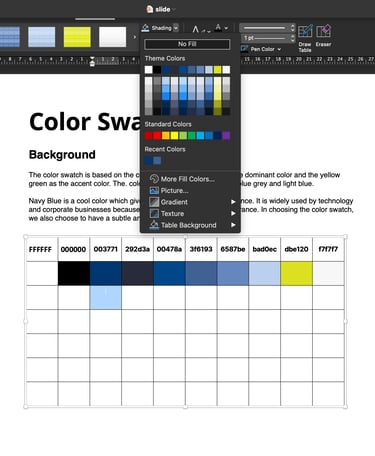Pick the white theme color swatch
Screen dimensions: 375x456
tap(148, 70)
